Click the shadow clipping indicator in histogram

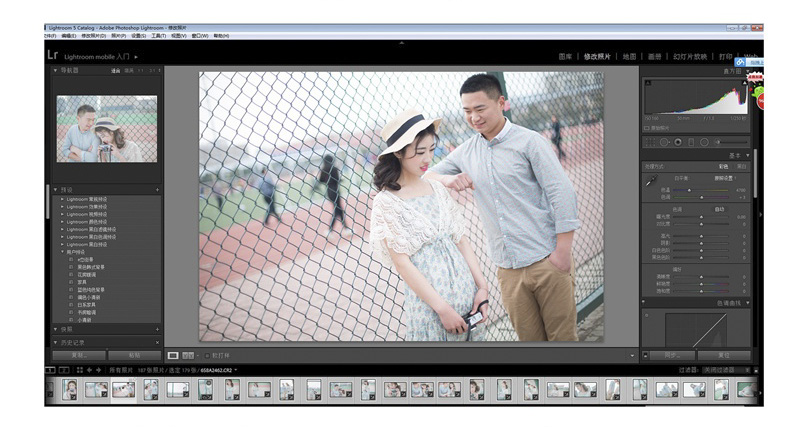pos(648,83)
